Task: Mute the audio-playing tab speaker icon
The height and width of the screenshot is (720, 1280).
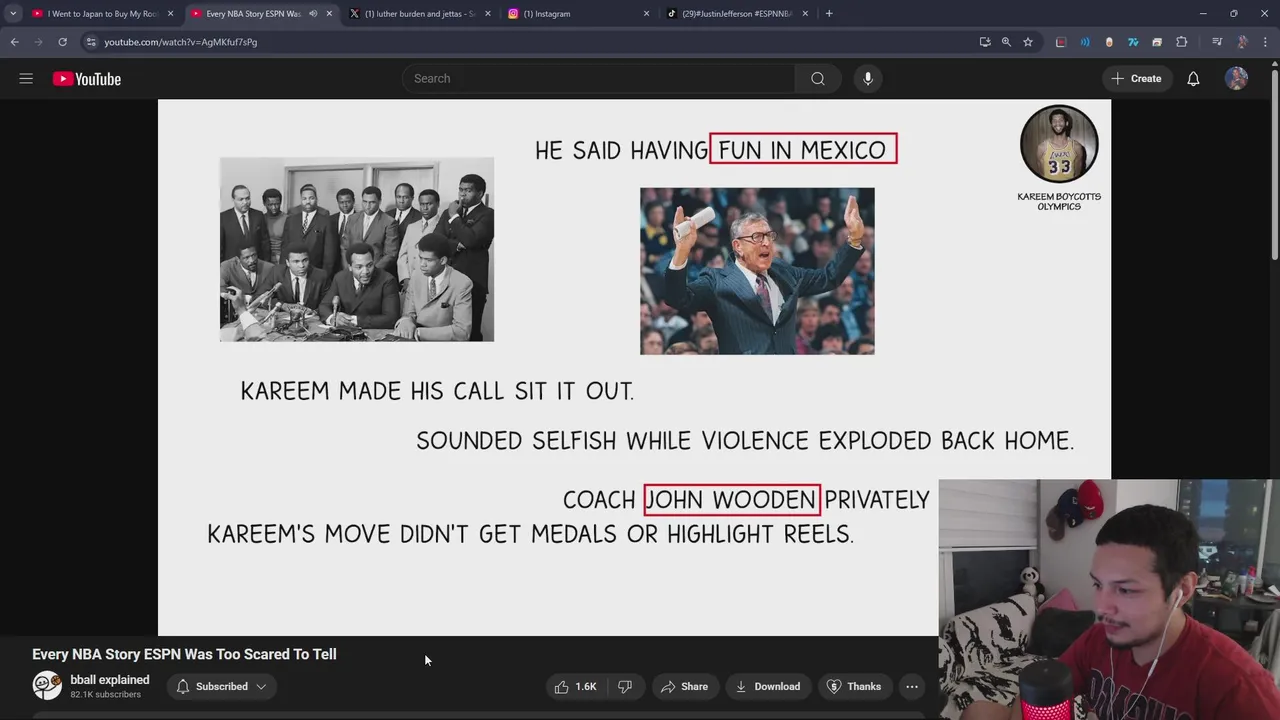Action: click(x=313, y=14)
